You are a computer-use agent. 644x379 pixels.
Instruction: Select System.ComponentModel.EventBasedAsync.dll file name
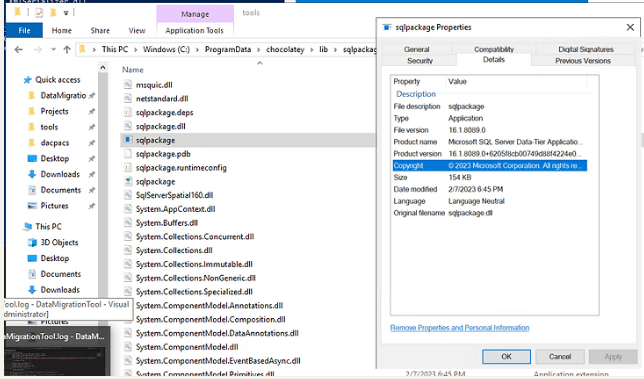click(x=218, y=361)
